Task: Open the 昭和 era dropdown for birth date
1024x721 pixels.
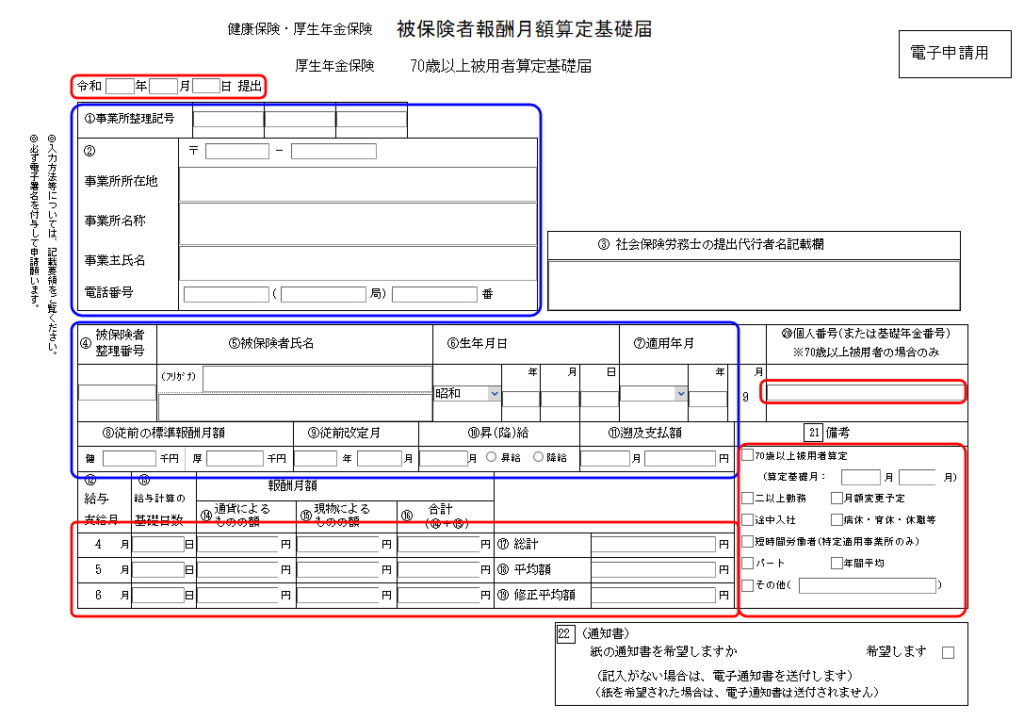Action: [x=466, y=394]
